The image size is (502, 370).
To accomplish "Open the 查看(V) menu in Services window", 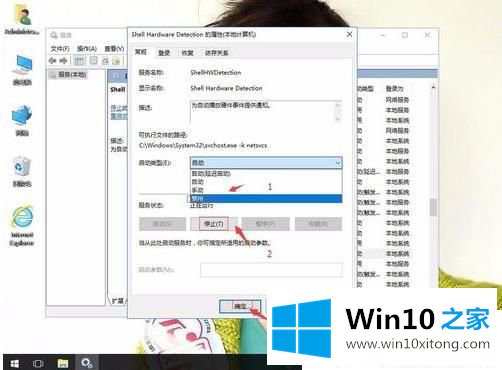I will [x=114, y=49].
